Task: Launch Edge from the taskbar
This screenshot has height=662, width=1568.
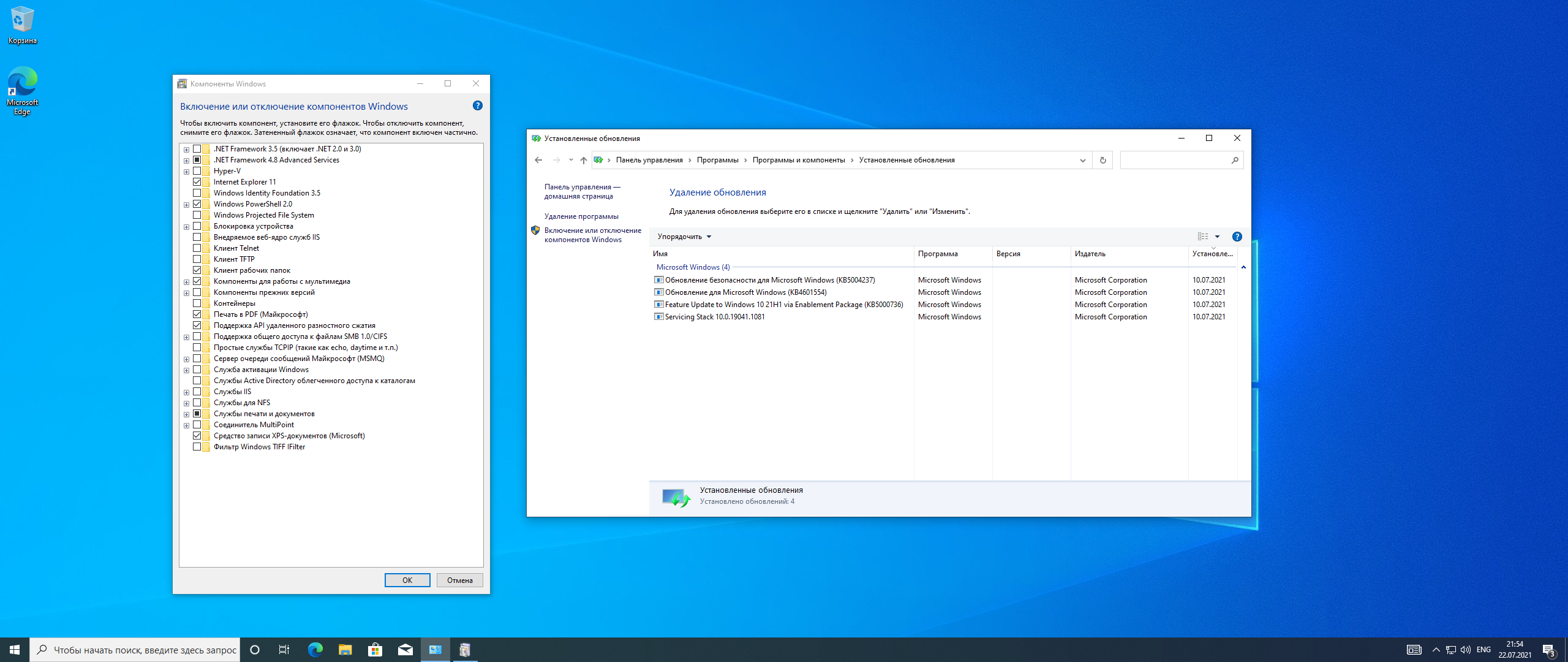Action: (315, 650)
